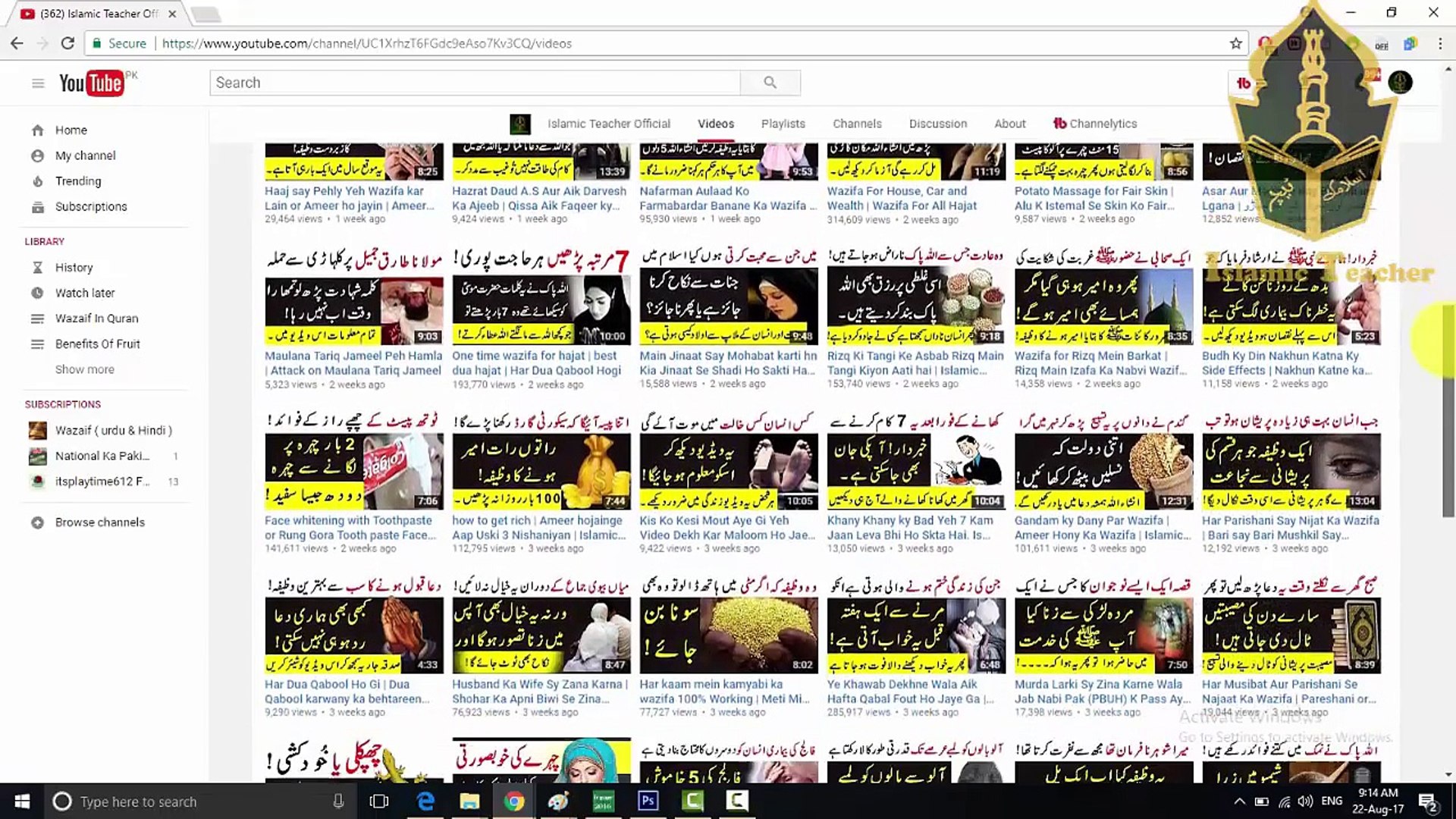Image resolution: width=1456 pixels, height=819 pixels.
Task: Open the Watch later playlist
Action: (84, 293)
